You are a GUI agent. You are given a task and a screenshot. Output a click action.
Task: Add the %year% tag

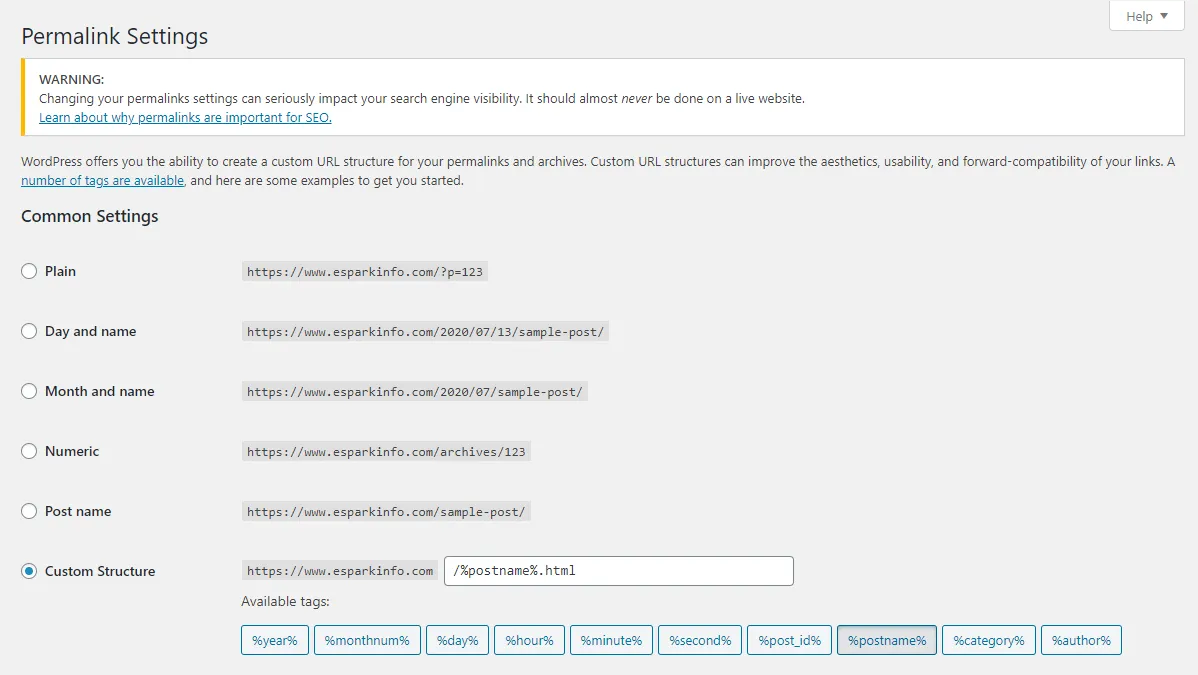click(x=274, y=640)
